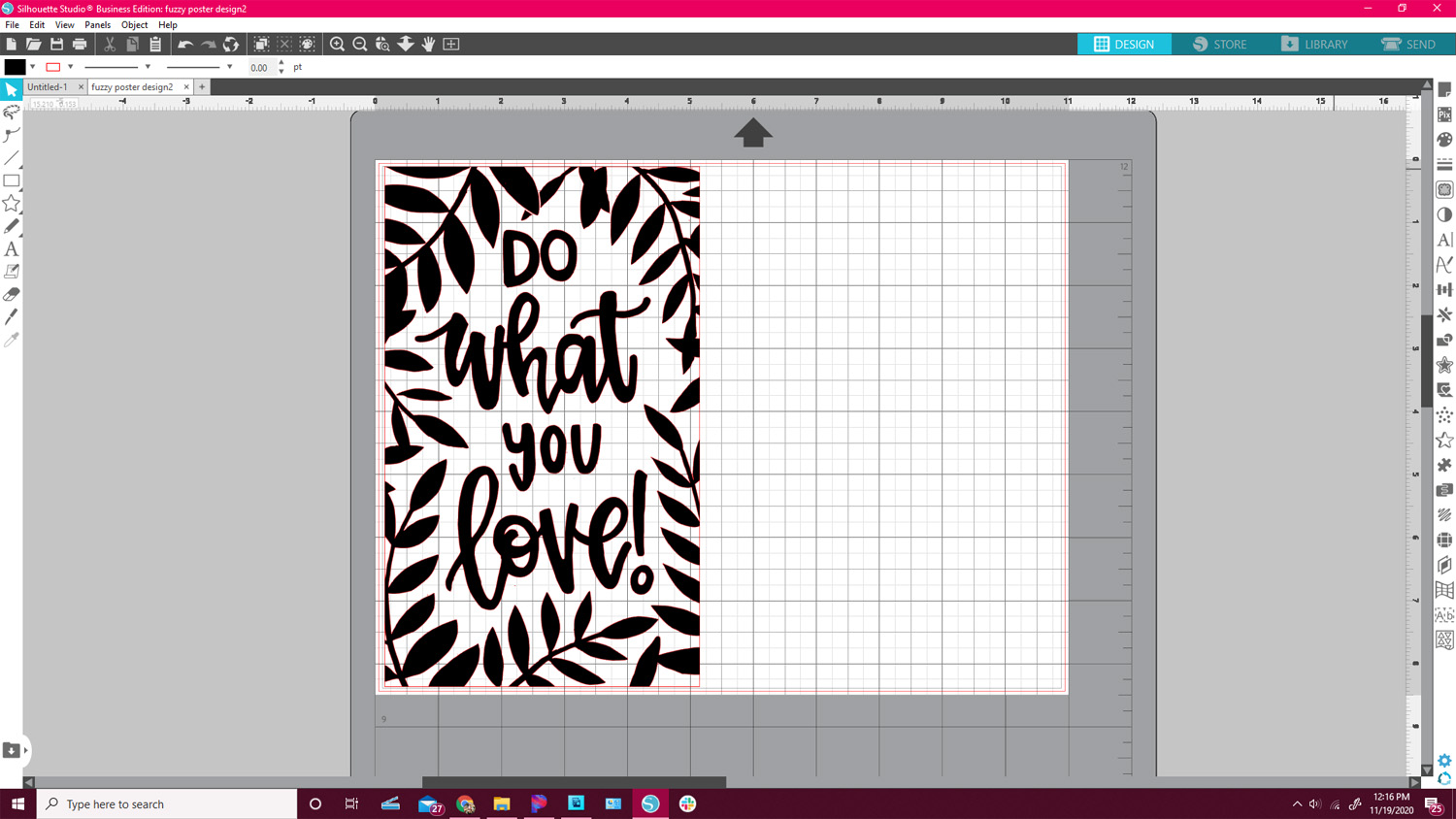The height and width of the screenshot is (819, 1456).
Task: Open the Trace panel
Action: coord(1444,190)
